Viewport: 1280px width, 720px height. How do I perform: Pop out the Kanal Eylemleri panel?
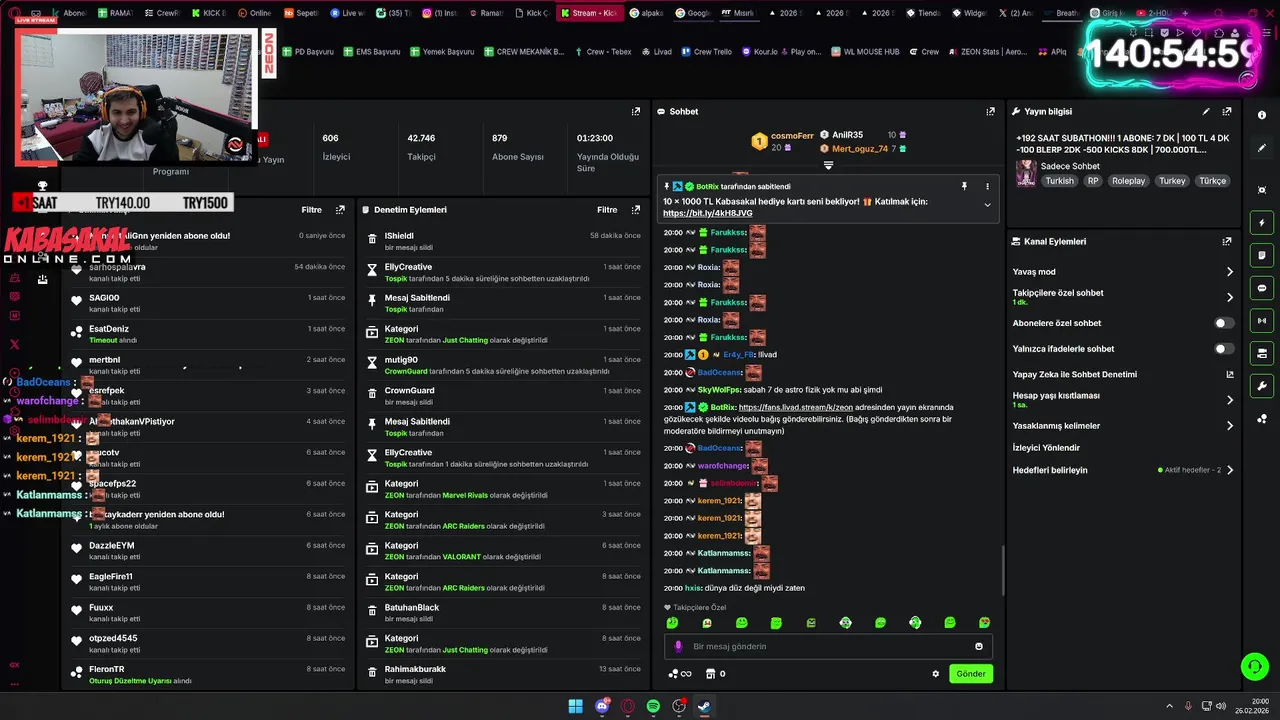1227,241
